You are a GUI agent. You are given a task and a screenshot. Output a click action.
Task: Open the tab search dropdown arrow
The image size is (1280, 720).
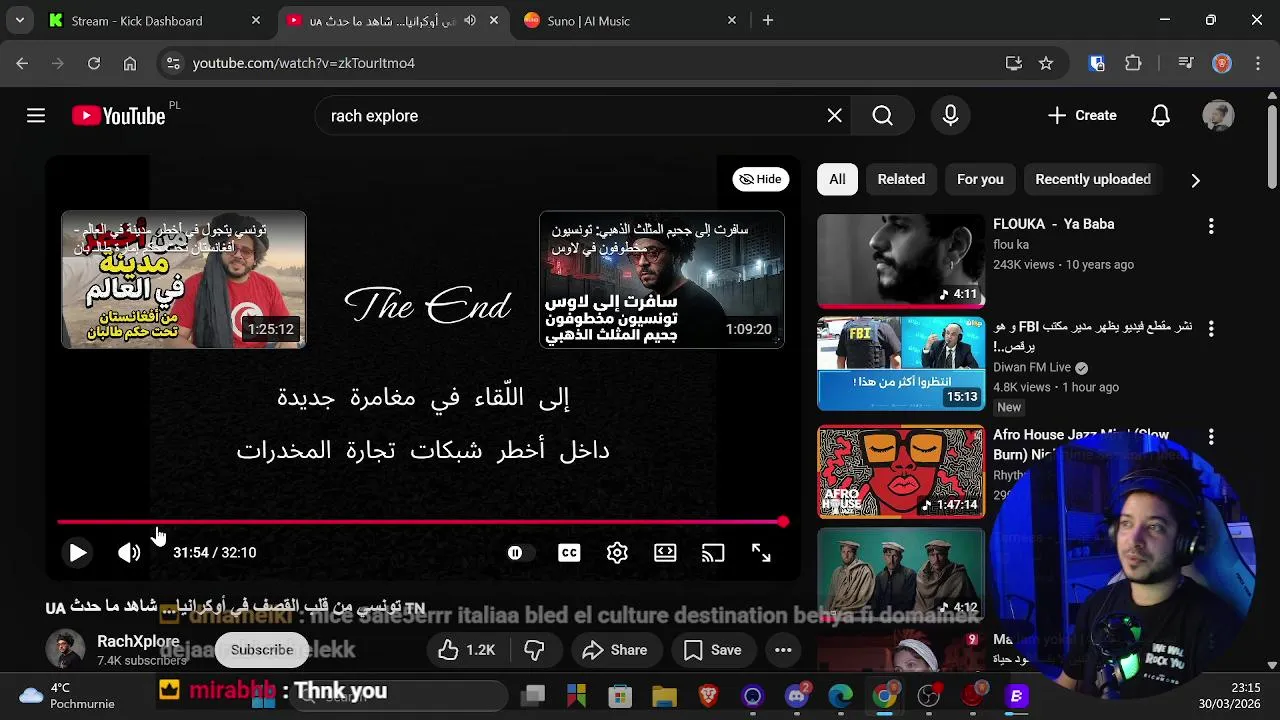(19, 20)
